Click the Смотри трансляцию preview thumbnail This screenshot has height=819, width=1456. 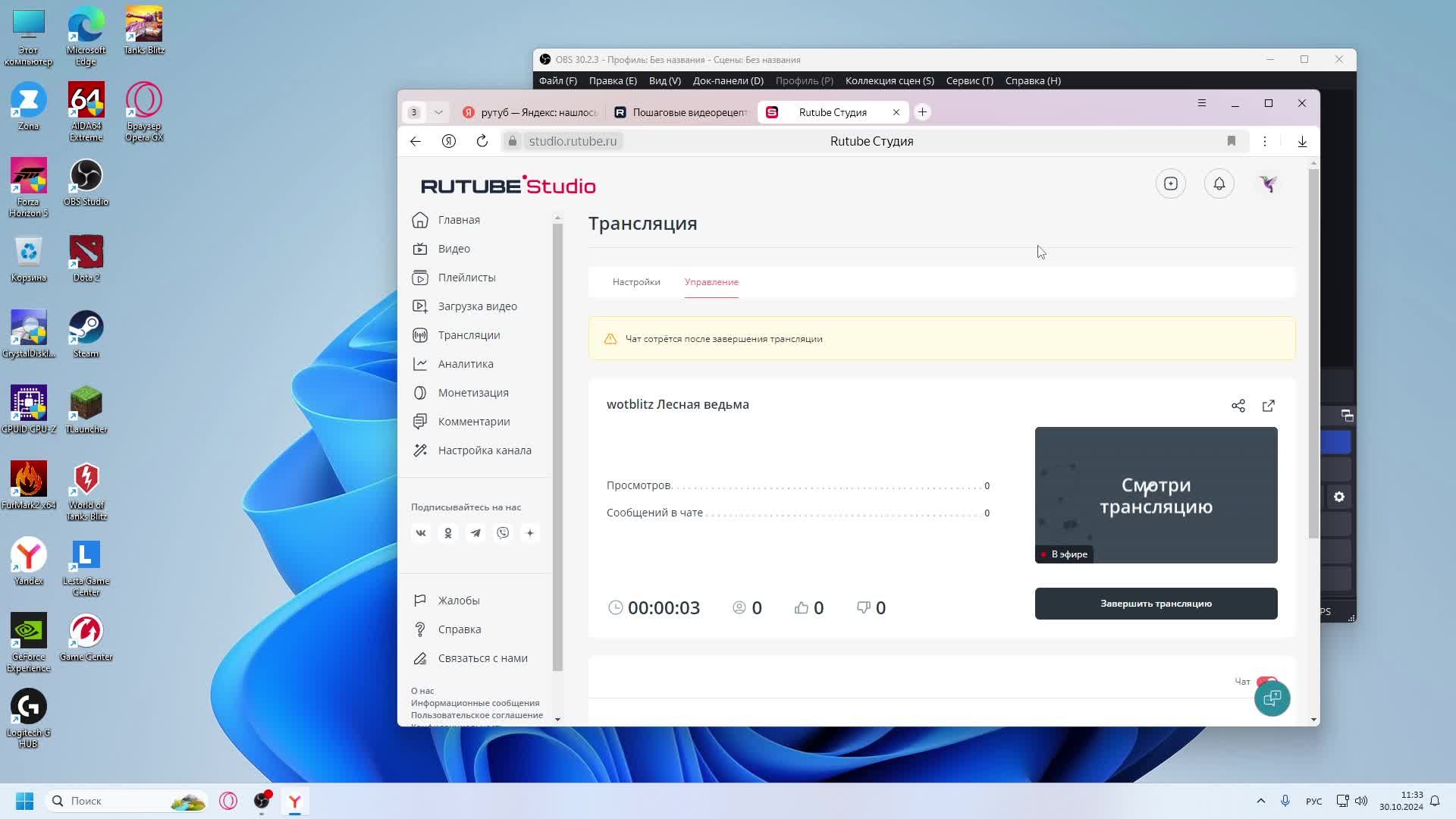1156,495
